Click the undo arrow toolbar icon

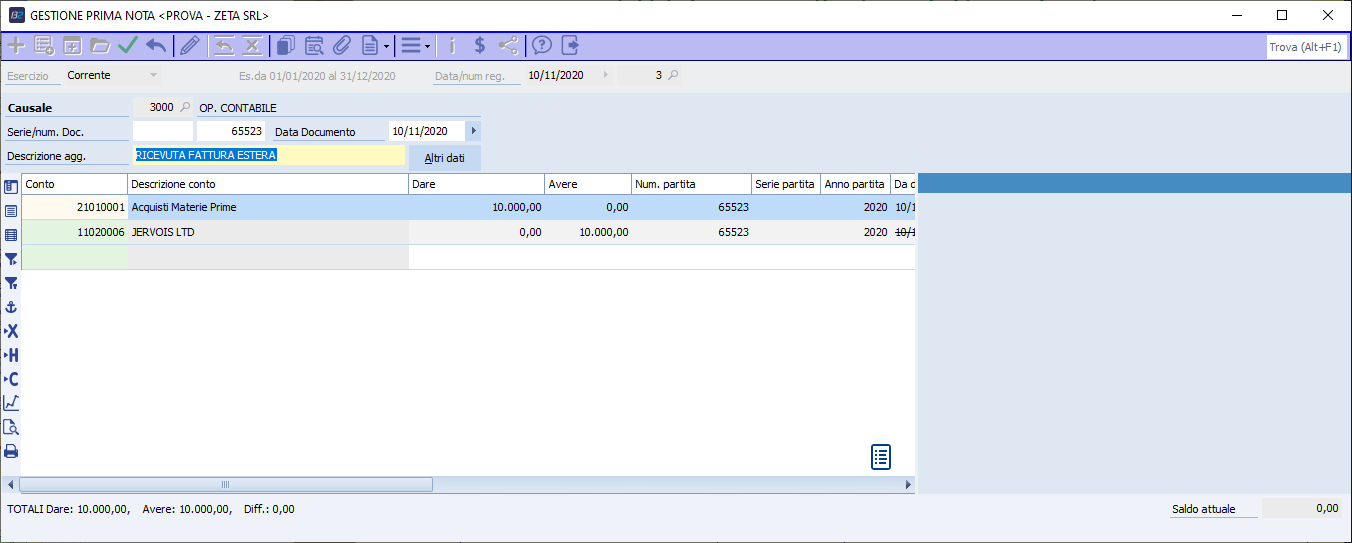pos(156,45)
